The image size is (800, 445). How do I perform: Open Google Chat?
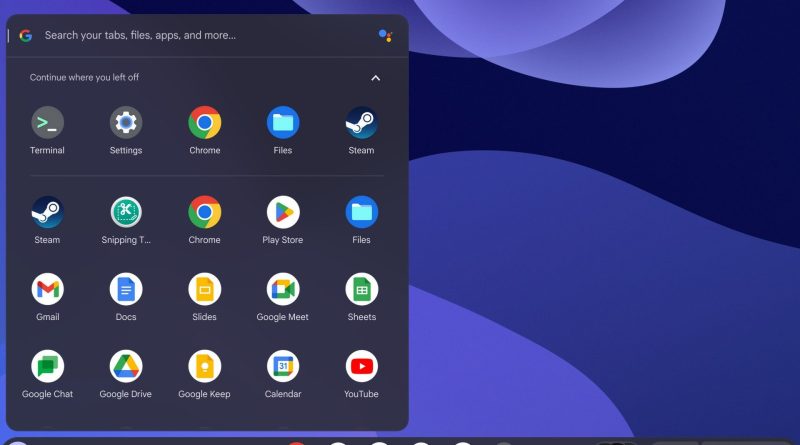click(x=47, y=366)
